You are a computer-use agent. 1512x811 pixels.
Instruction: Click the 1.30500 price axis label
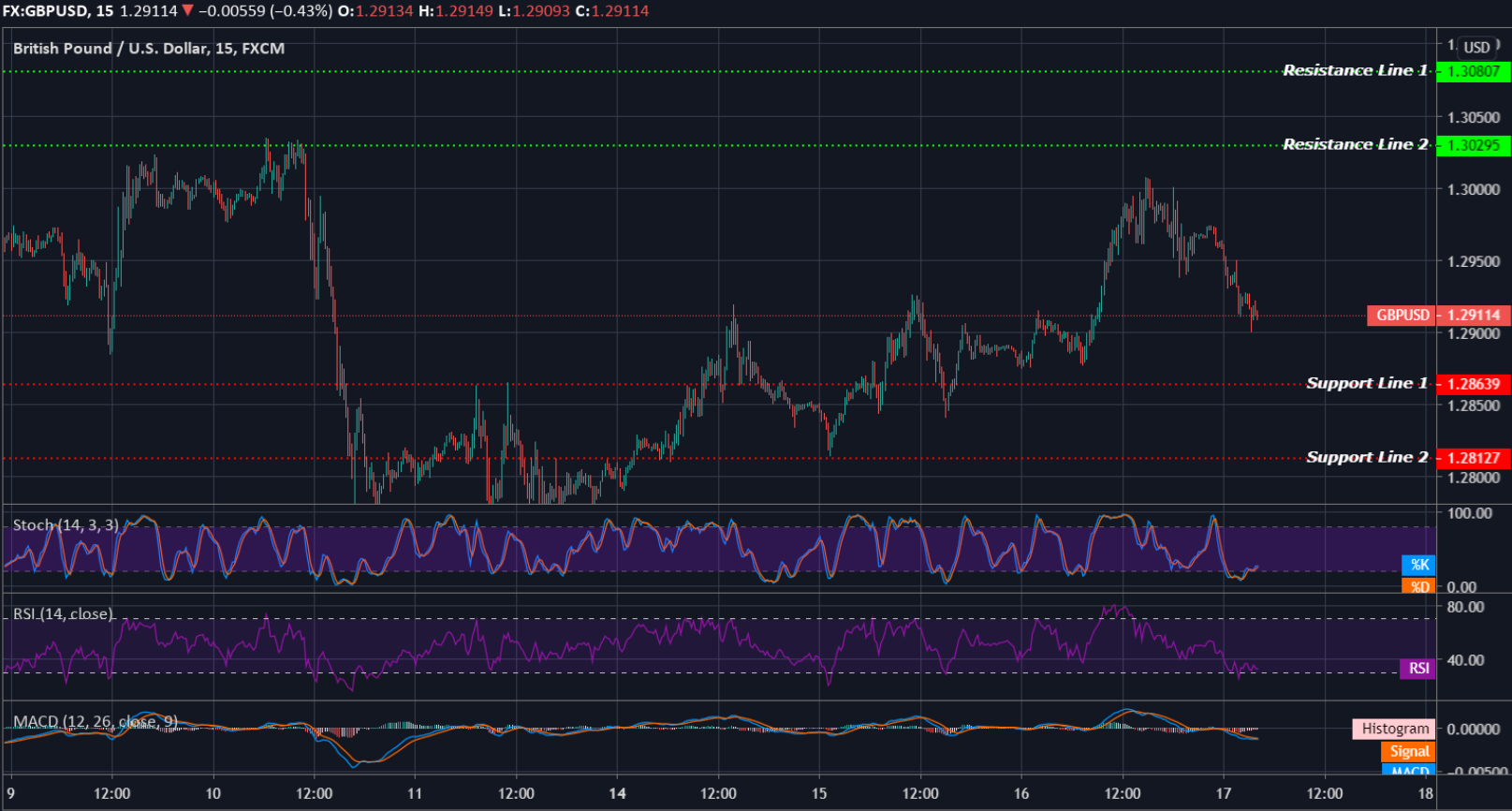click(1474, 118)
